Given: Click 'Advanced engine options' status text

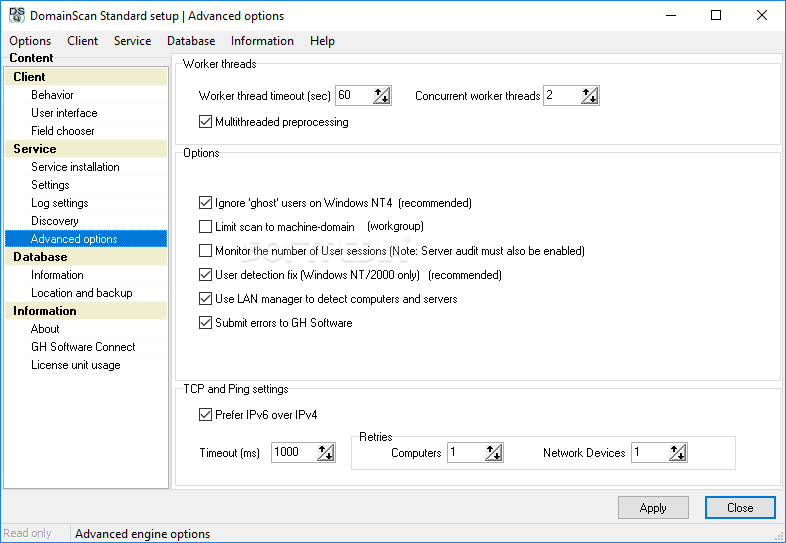Looking at the screenshot, I should (142, 533).
